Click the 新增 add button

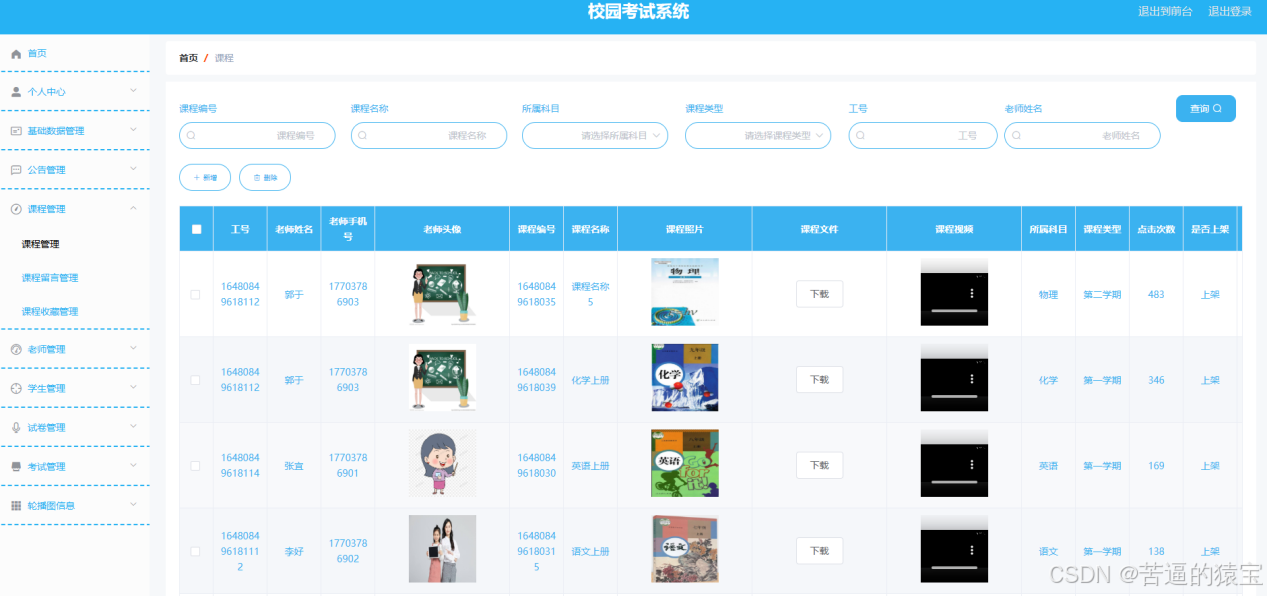pyautogui.click(x=205, y=177)
